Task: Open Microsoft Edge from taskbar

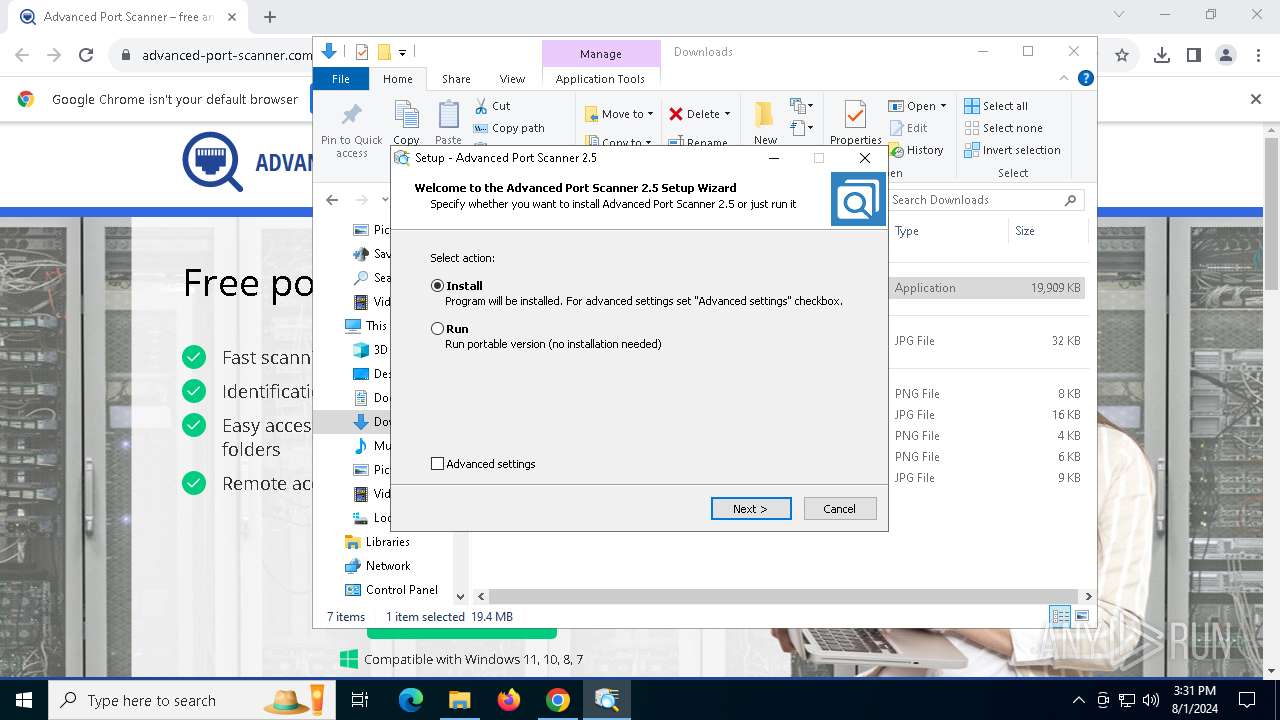Action: coord(411,700)
